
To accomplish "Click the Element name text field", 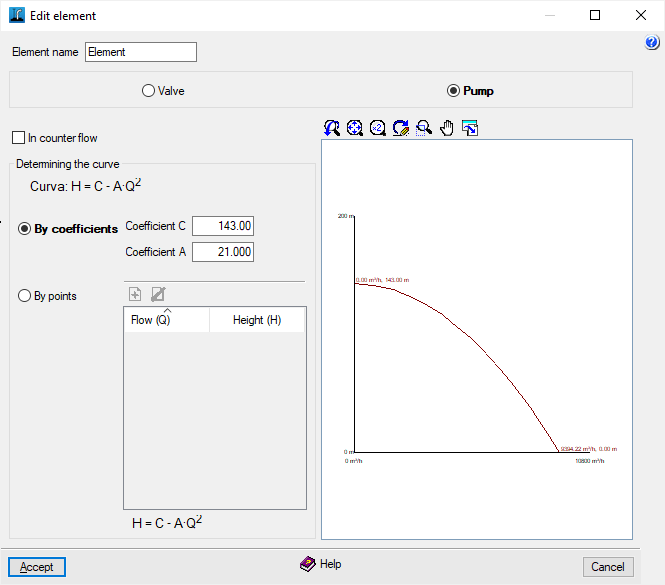I will tap(141, 52).
